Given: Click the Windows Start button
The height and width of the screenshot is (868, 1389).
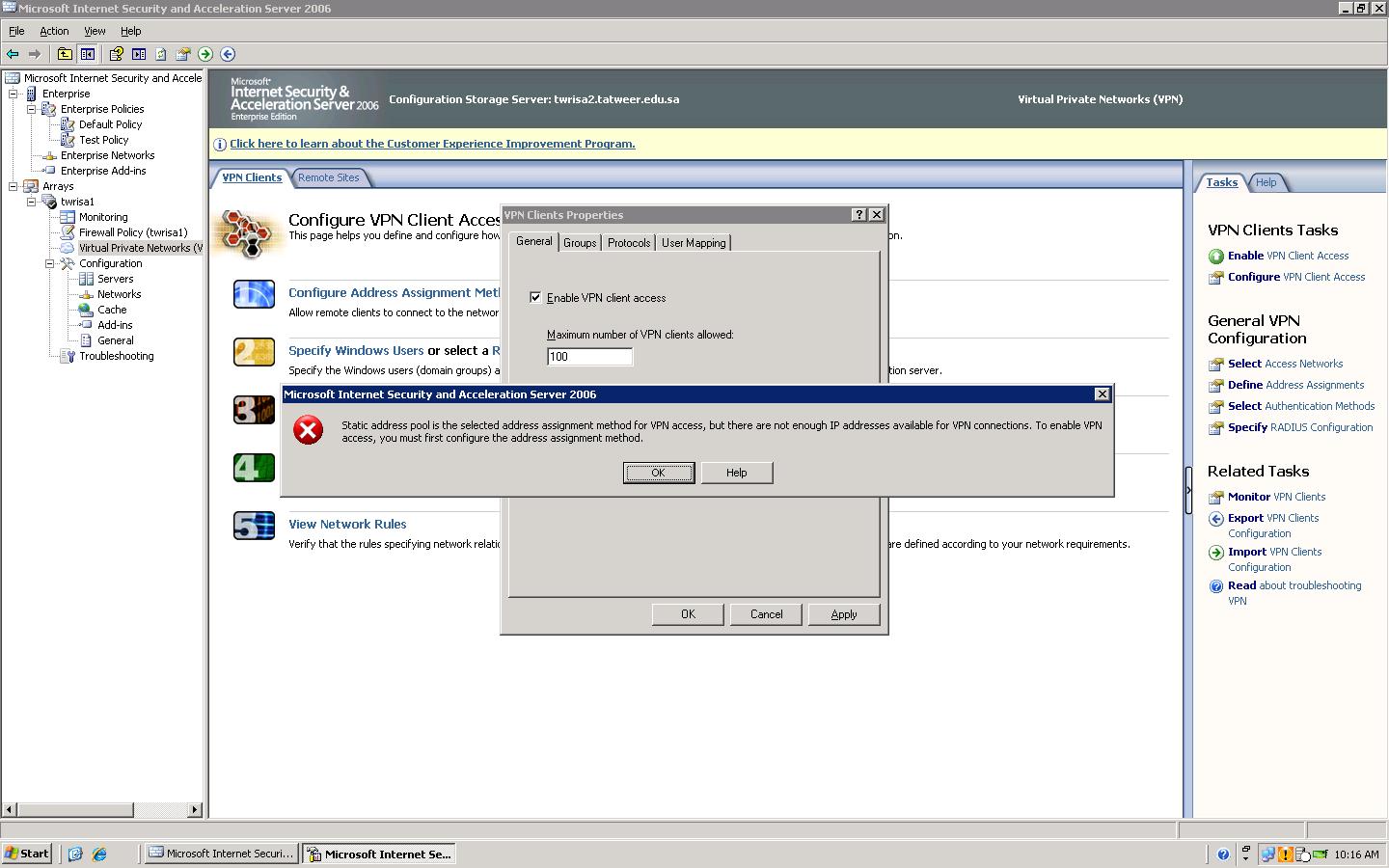Looking at the screenshot, I should coord(27,854).
